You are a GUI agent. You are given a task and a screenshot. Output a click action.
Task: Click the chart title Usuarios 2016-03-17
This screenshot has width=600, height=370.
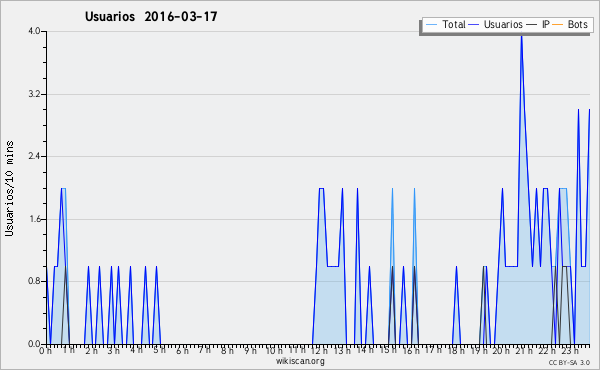pos(151,16)
